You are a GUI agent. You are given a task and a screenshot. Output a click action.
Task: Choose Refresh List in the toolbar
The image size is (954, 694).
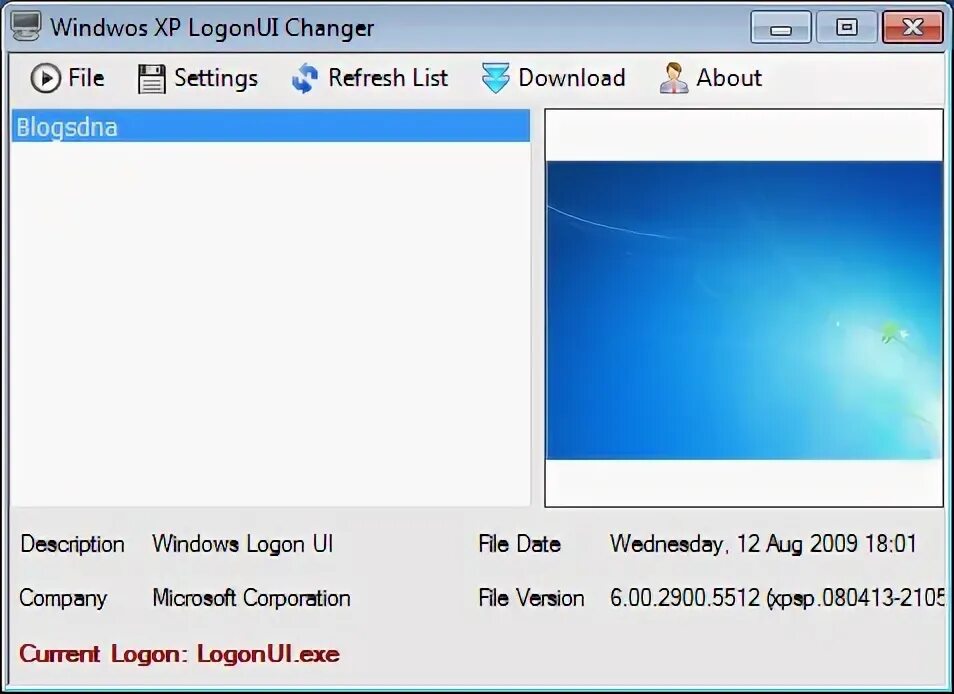point(388,78)
